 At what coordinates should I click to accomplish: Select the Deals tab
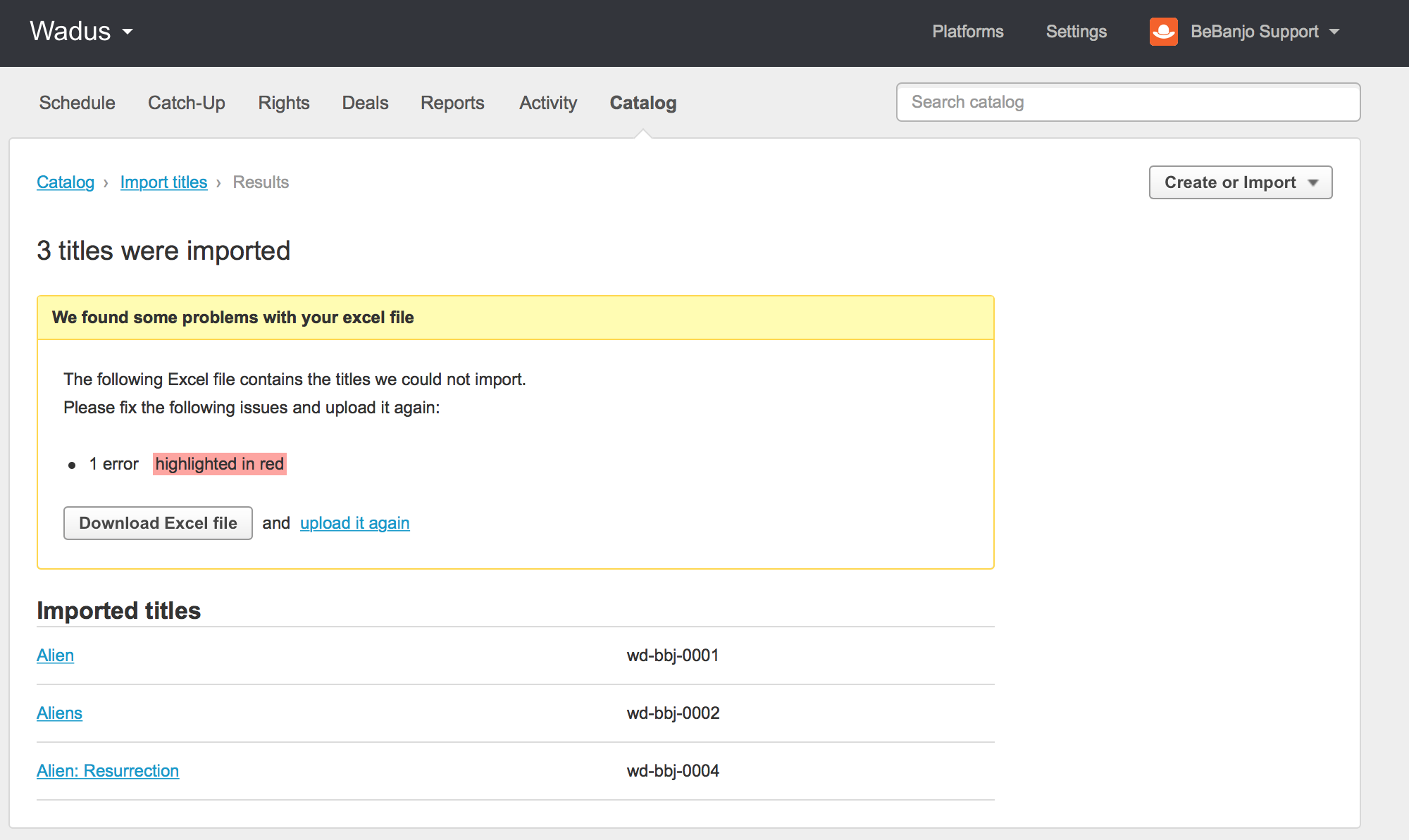365,103
